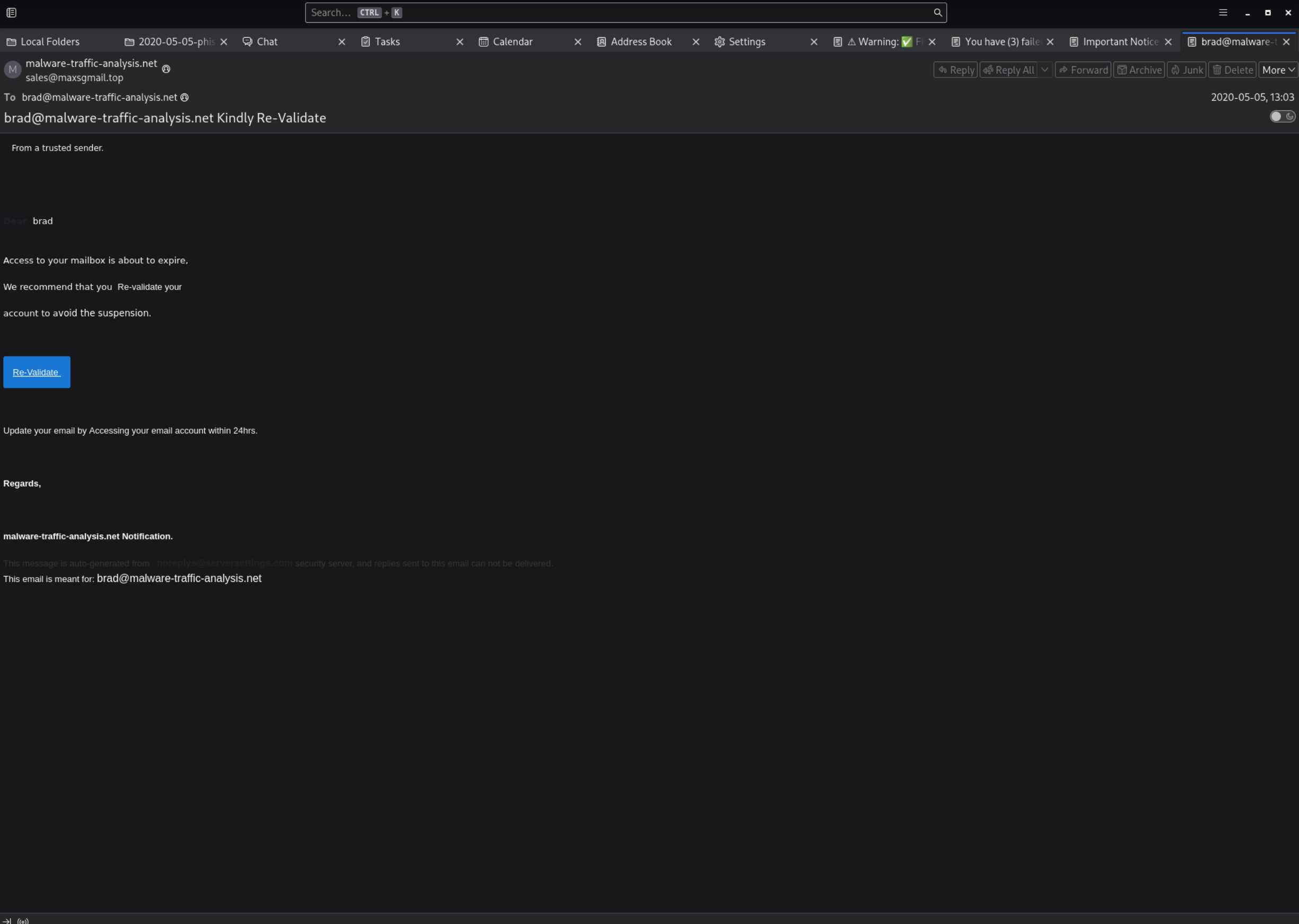Click the search magnifier icon
1299x924 pixels.
[937, 13]
